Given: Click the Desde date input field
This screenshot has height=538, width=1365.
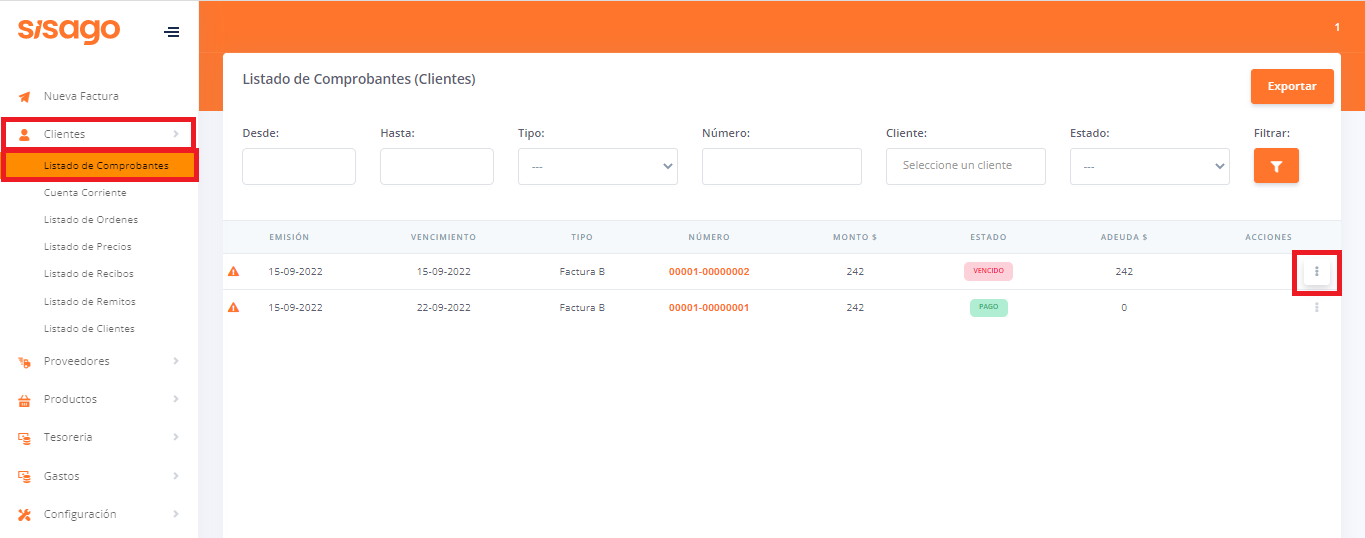Looking at the screenshot, I should [x=298, y=166].
